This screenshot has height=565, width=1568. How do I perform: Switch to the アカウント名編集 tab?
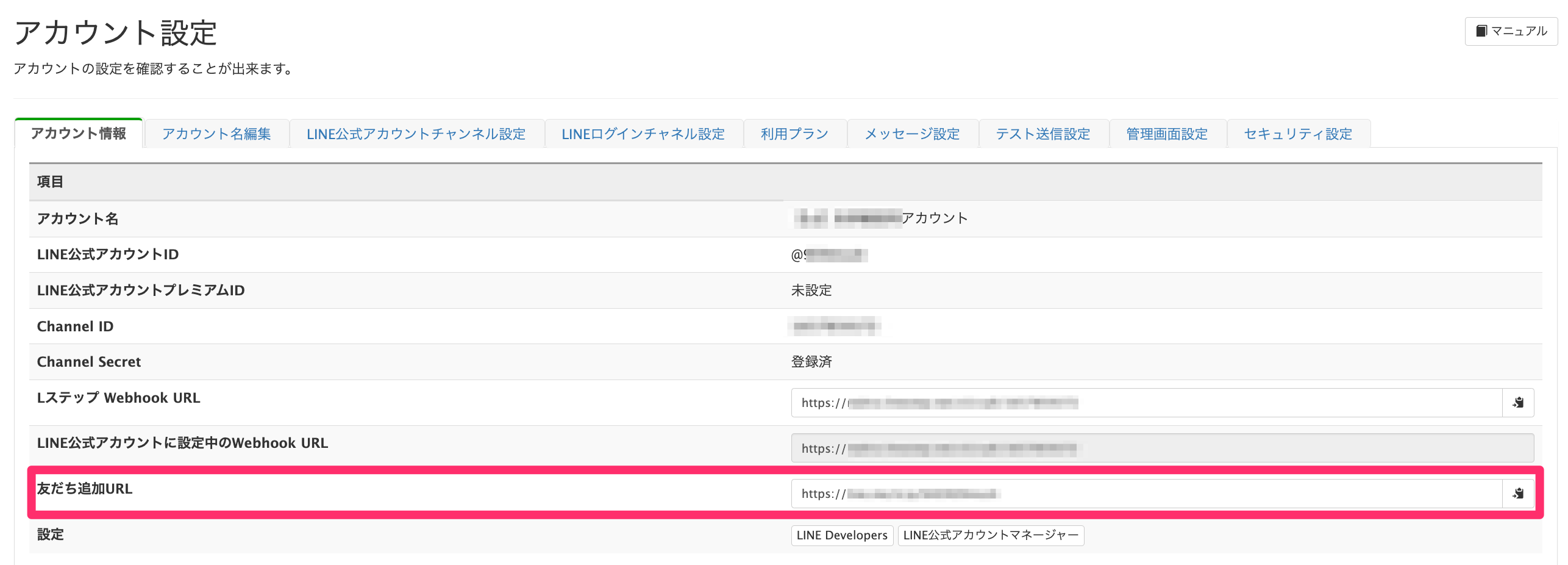(216, 134)
